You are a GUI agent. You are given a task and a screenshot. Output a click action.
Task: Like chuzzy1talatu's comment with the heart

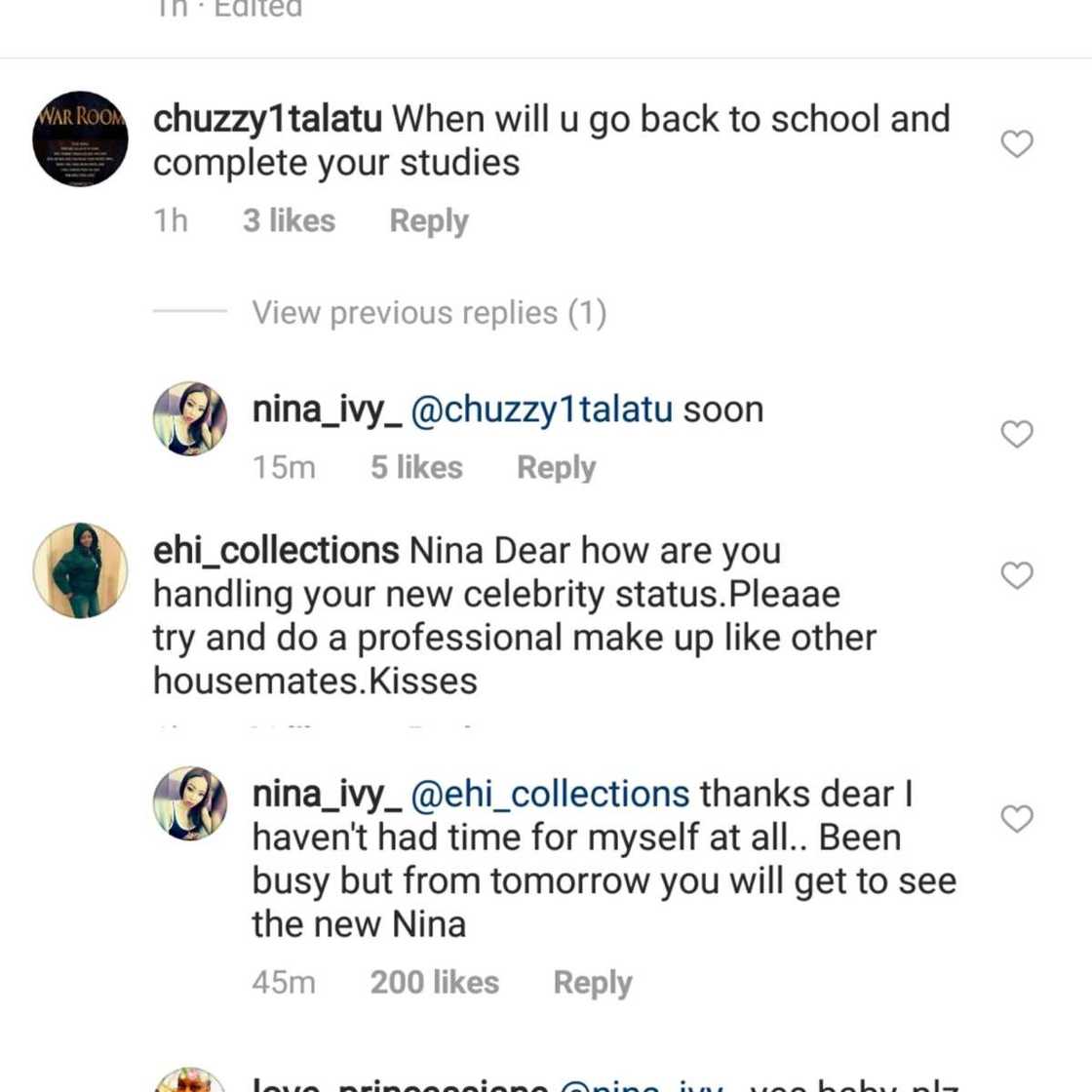[1018, 142]
